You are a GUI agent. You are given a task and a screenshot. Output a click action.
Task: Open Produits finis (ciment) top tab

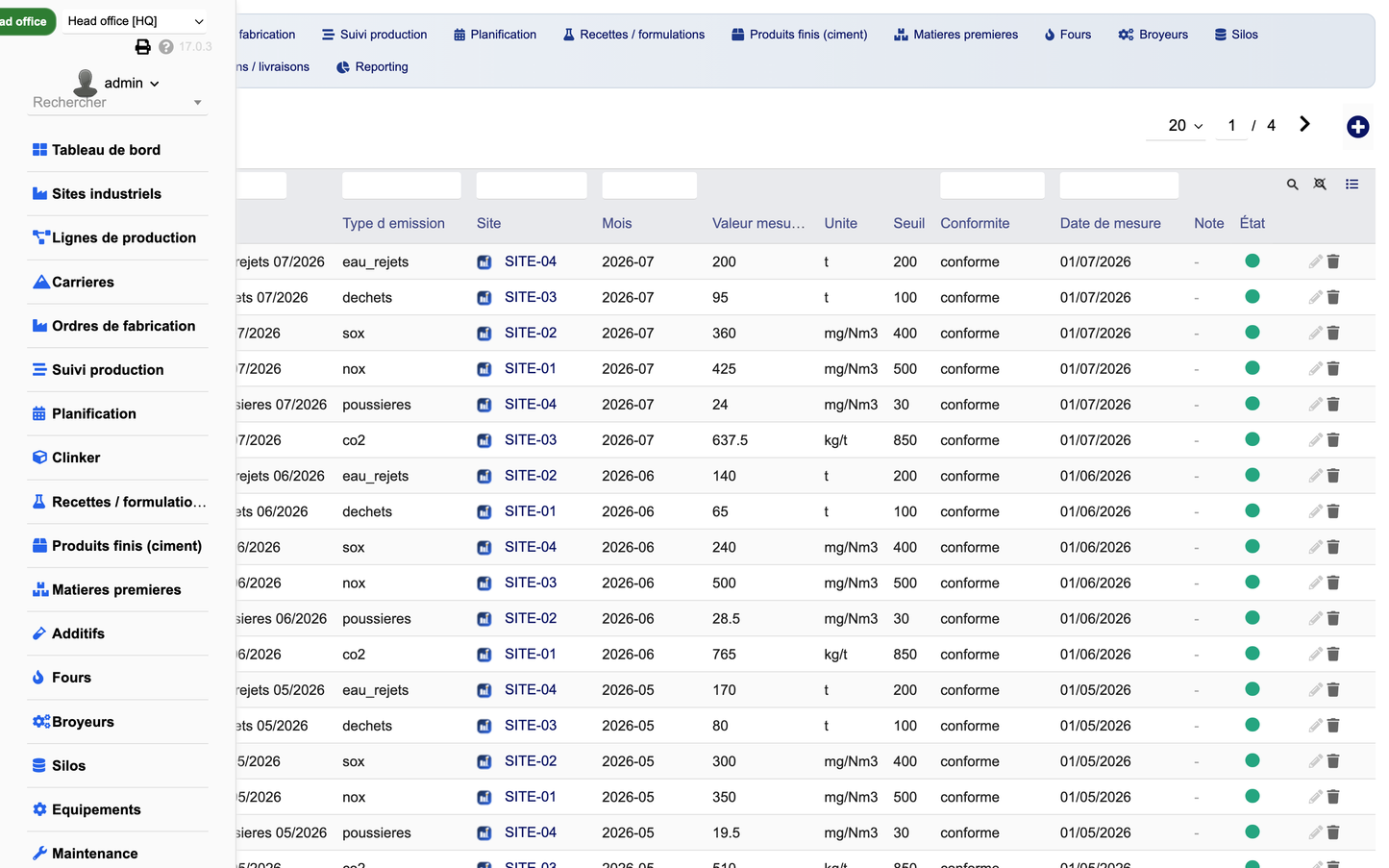pyautogui.click(x=800, y=35)
